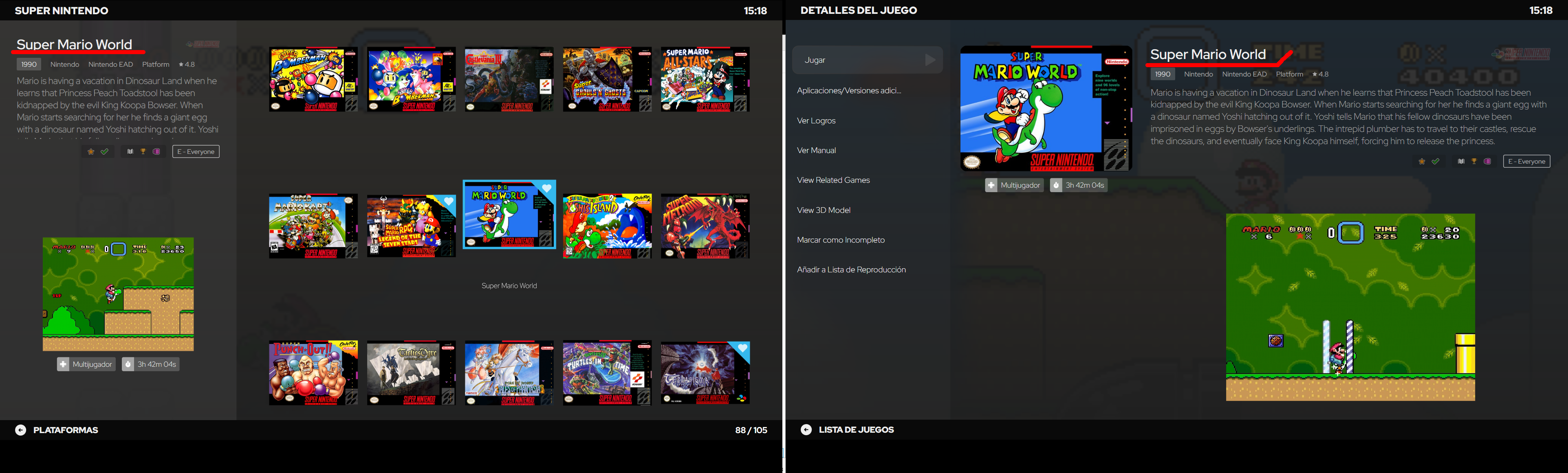This screenshot has height=473, width=1568.
Task: Click the favorite star badge in game list panel
Action: click(x=91, y=151)
